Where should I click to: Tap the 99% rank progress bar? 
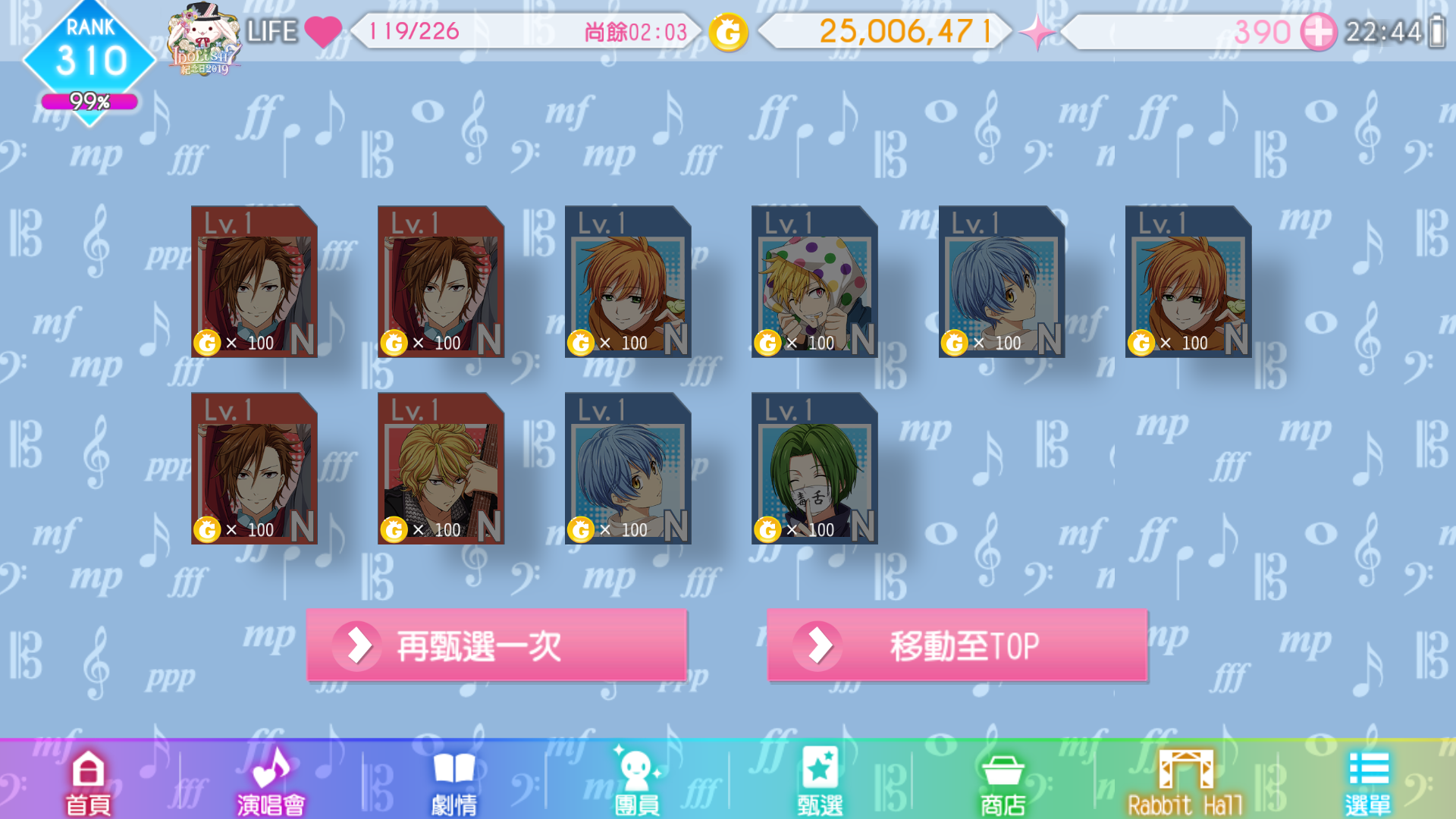[89, 101]
